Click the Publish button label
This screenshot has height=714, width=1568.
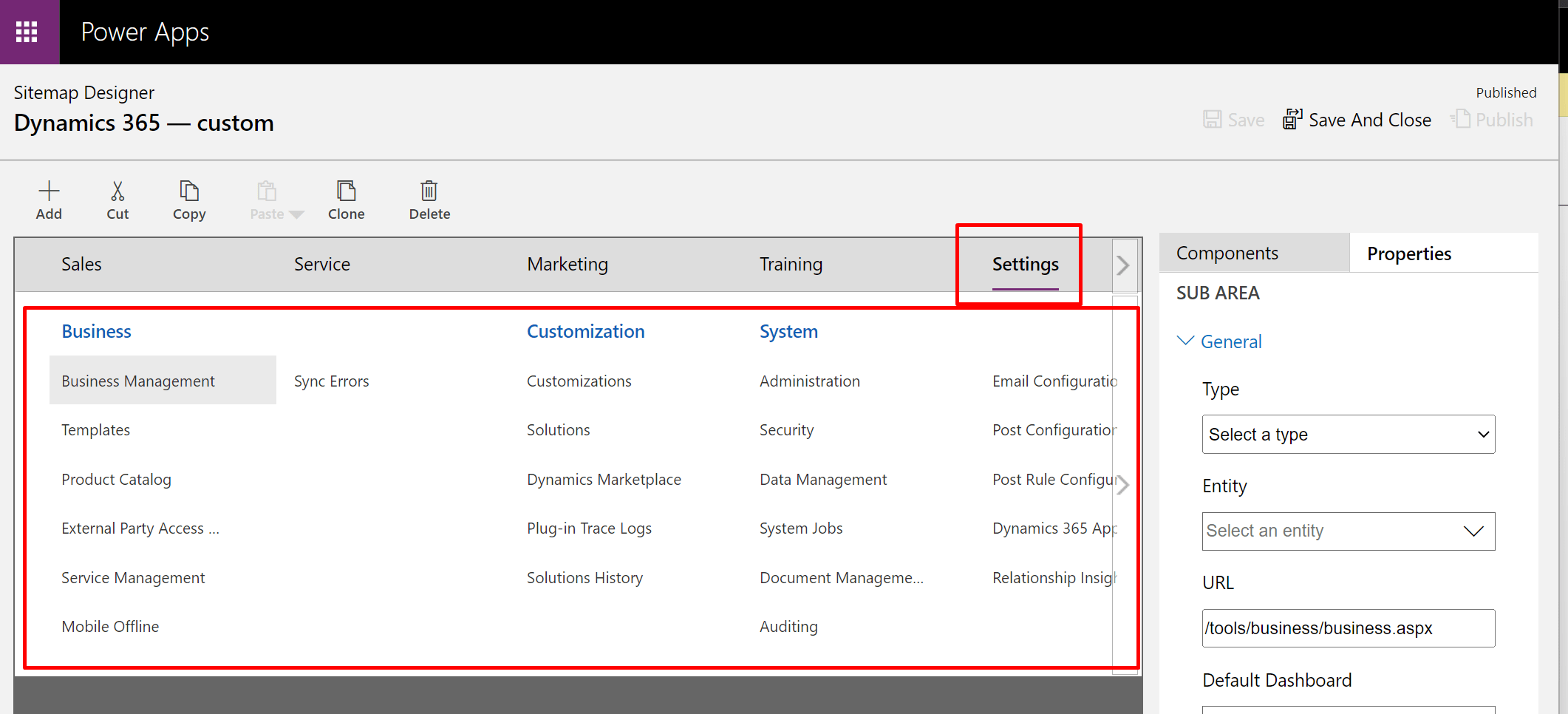click(1504, 120)
